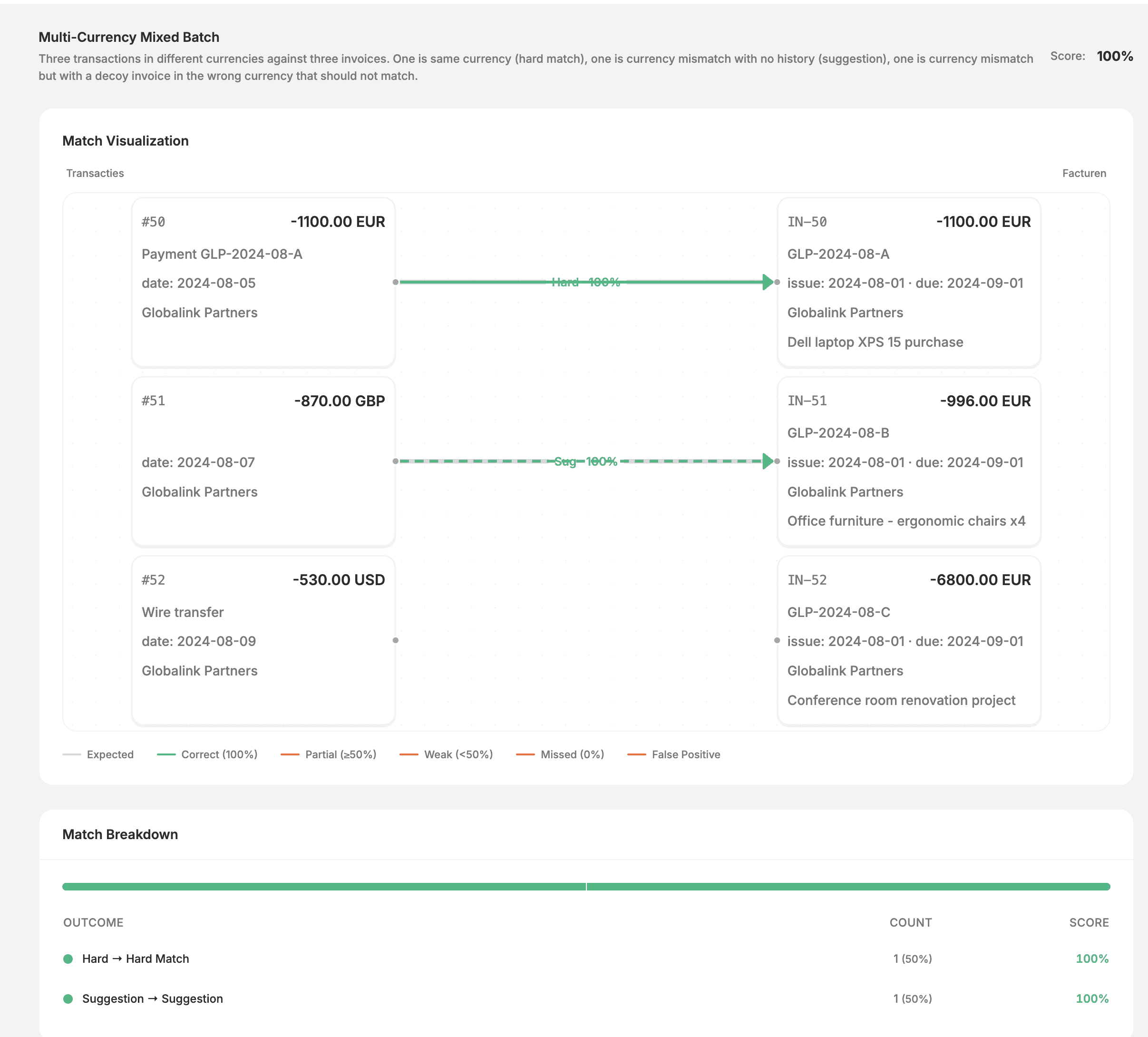Click the Missed (0%) legend entry
This screenshot has width=1148, height=1037.
[571, 754]
